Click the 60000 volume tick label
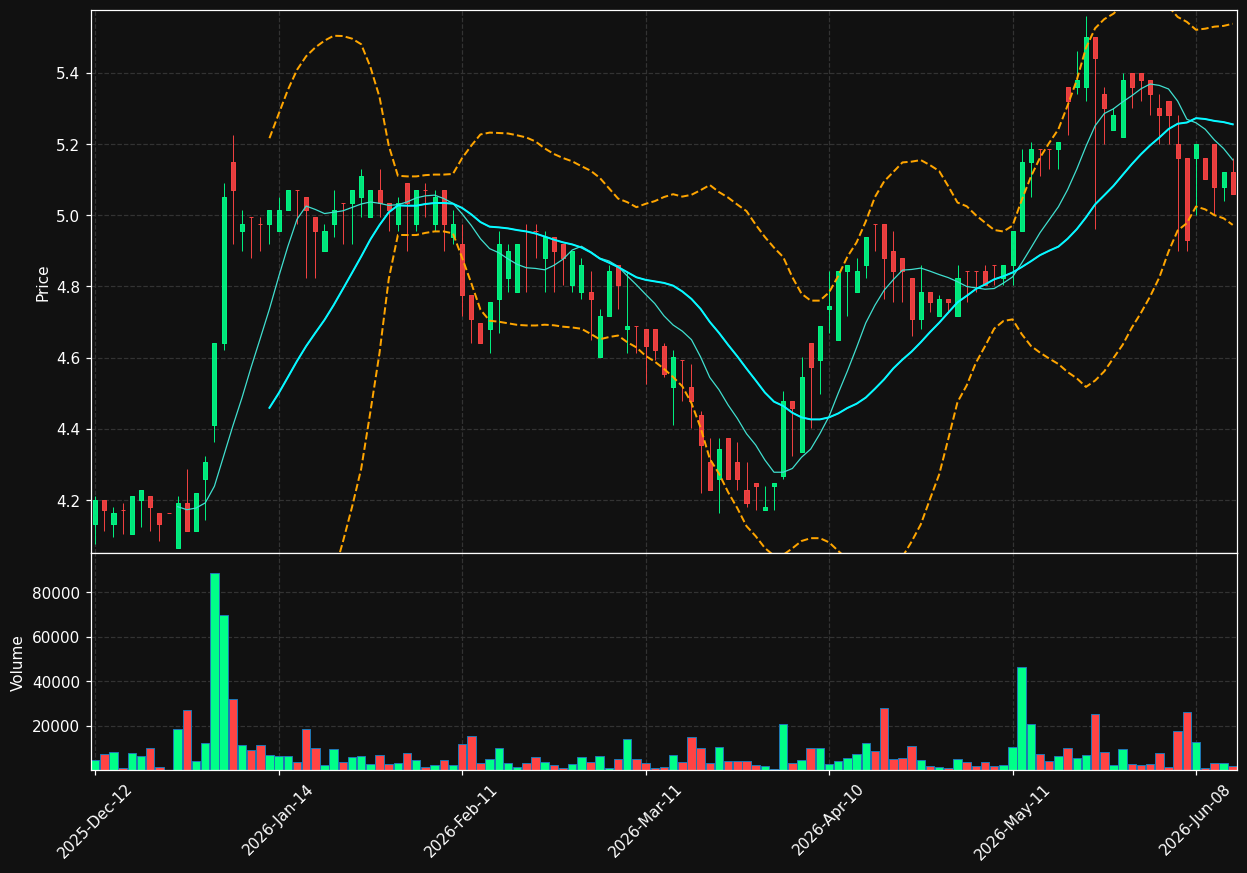 point(56,638)
